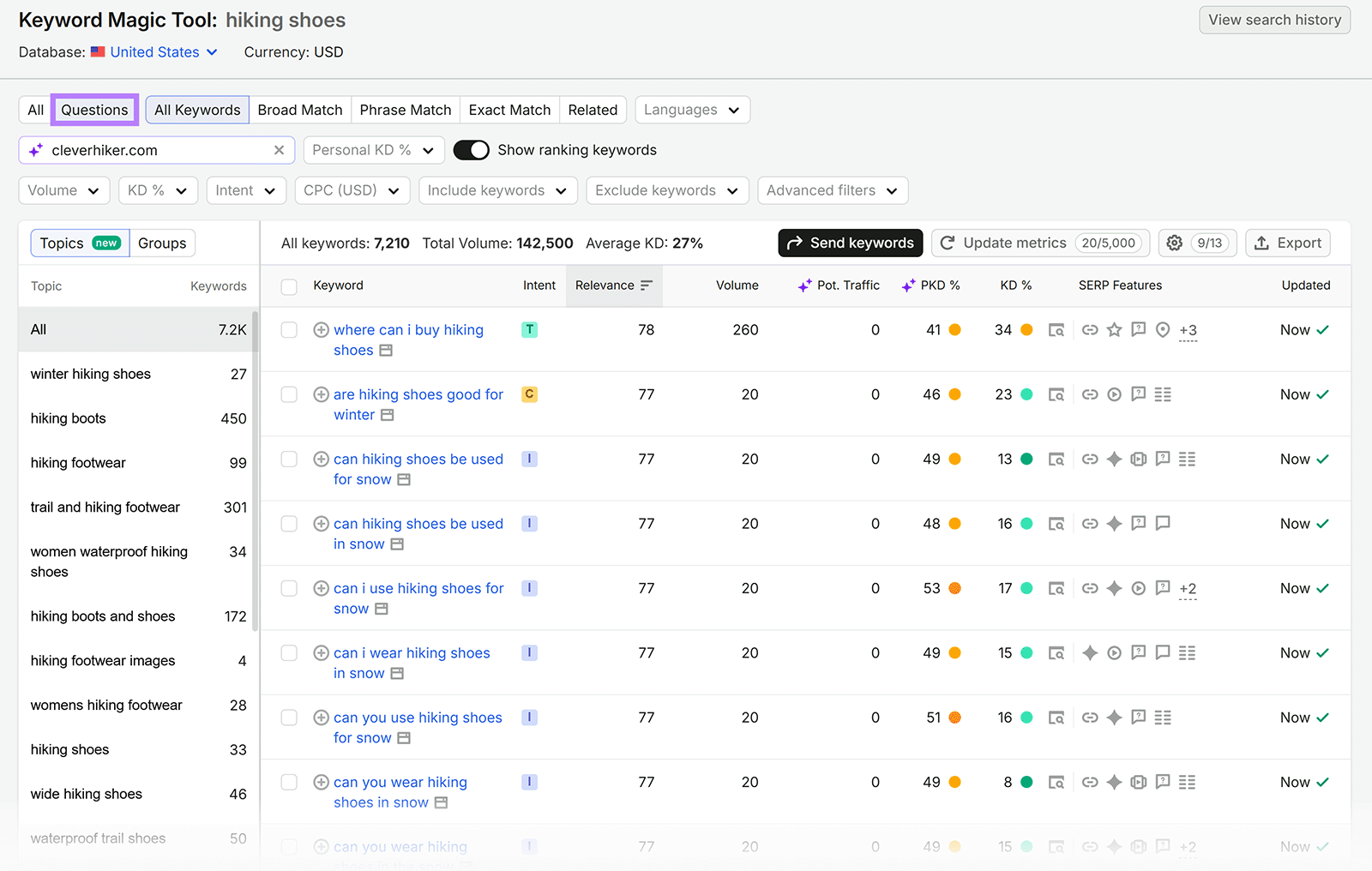The image size is (1372, 871).
Task: Open the Languages dropdown
Action: [693, 110]
